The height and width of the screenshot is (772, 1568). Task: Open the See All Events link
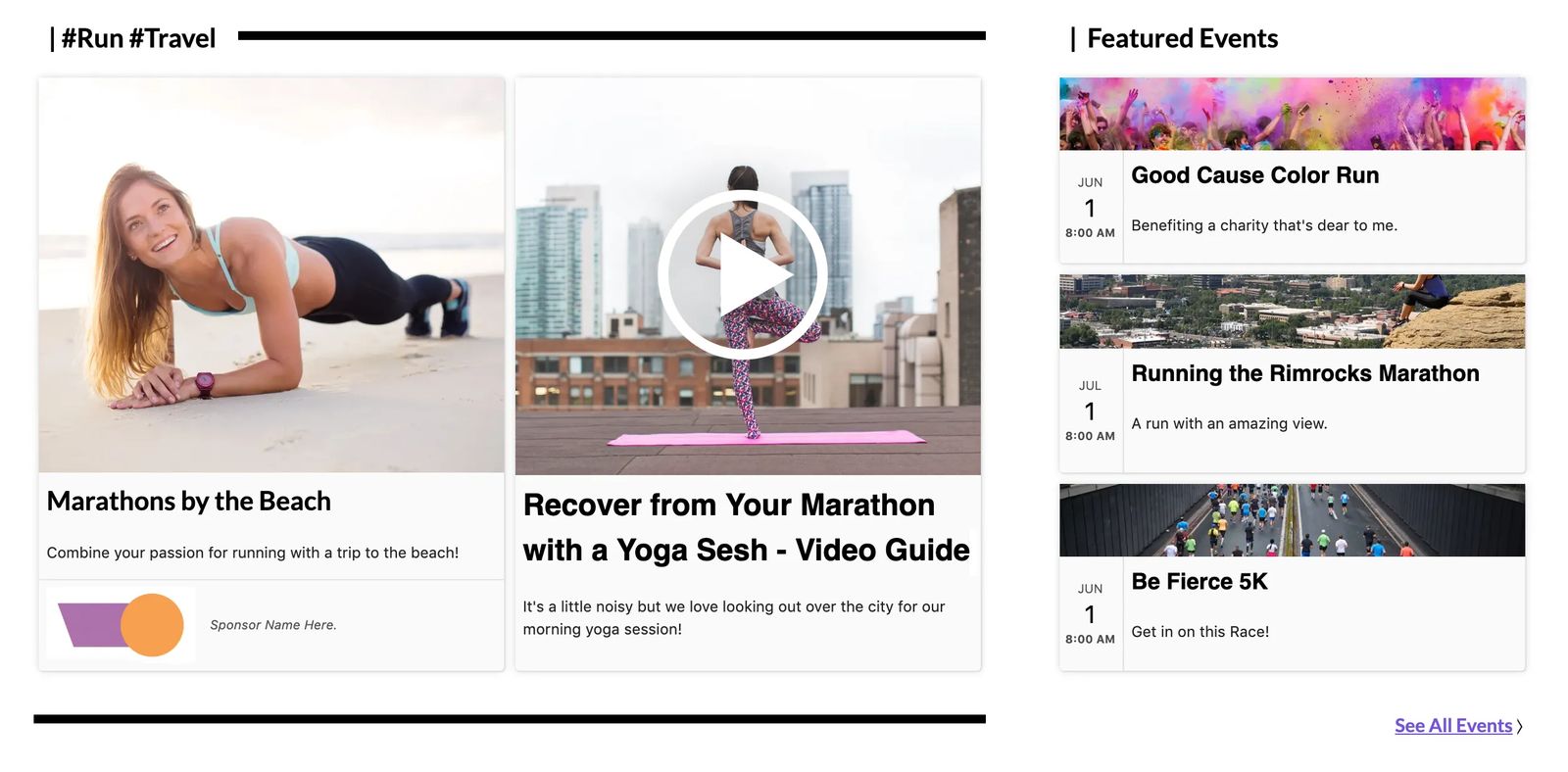[1453, 726]
